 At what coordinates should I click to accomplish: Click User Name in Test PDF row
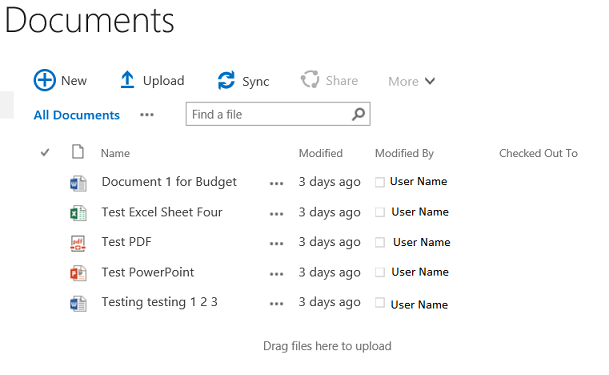click(421, 242)
